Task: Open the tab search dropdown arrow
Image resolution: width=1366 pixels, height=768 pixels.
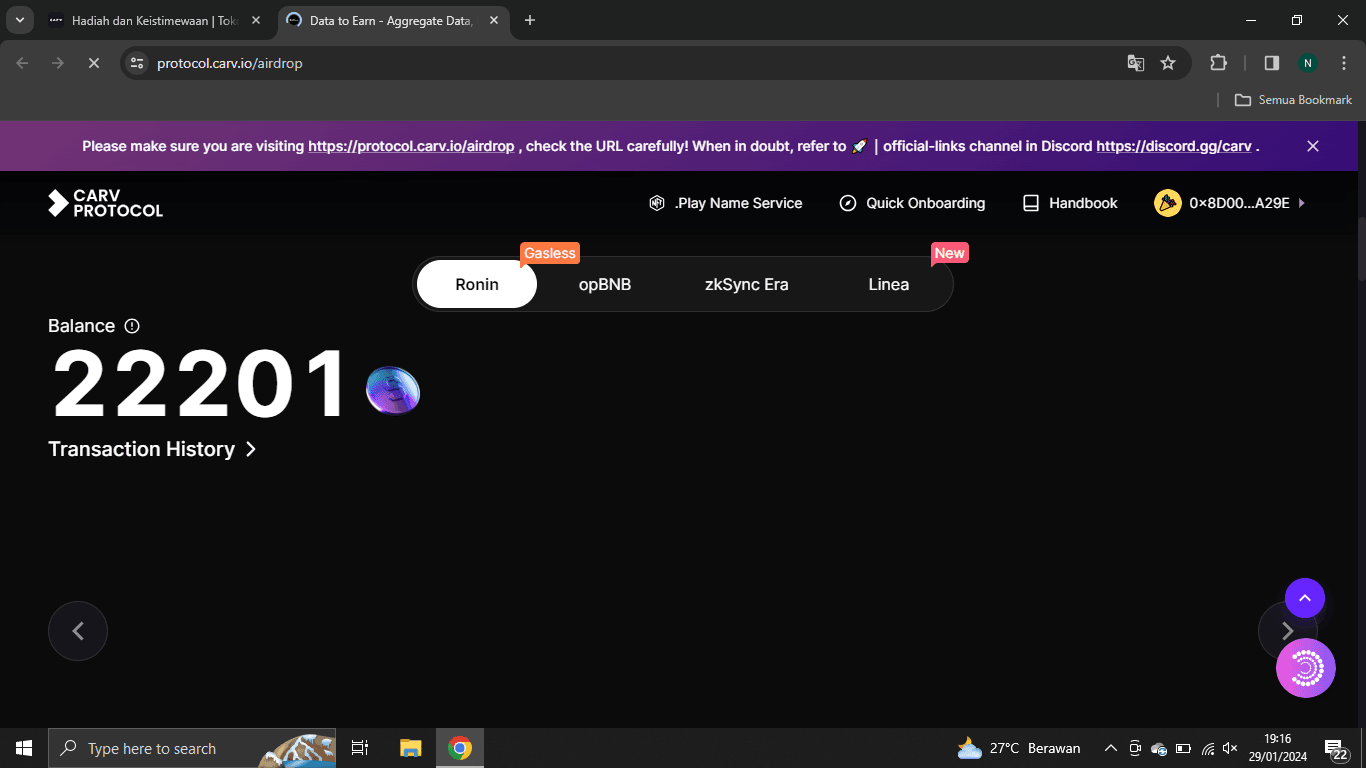Action: pos(19,20)
